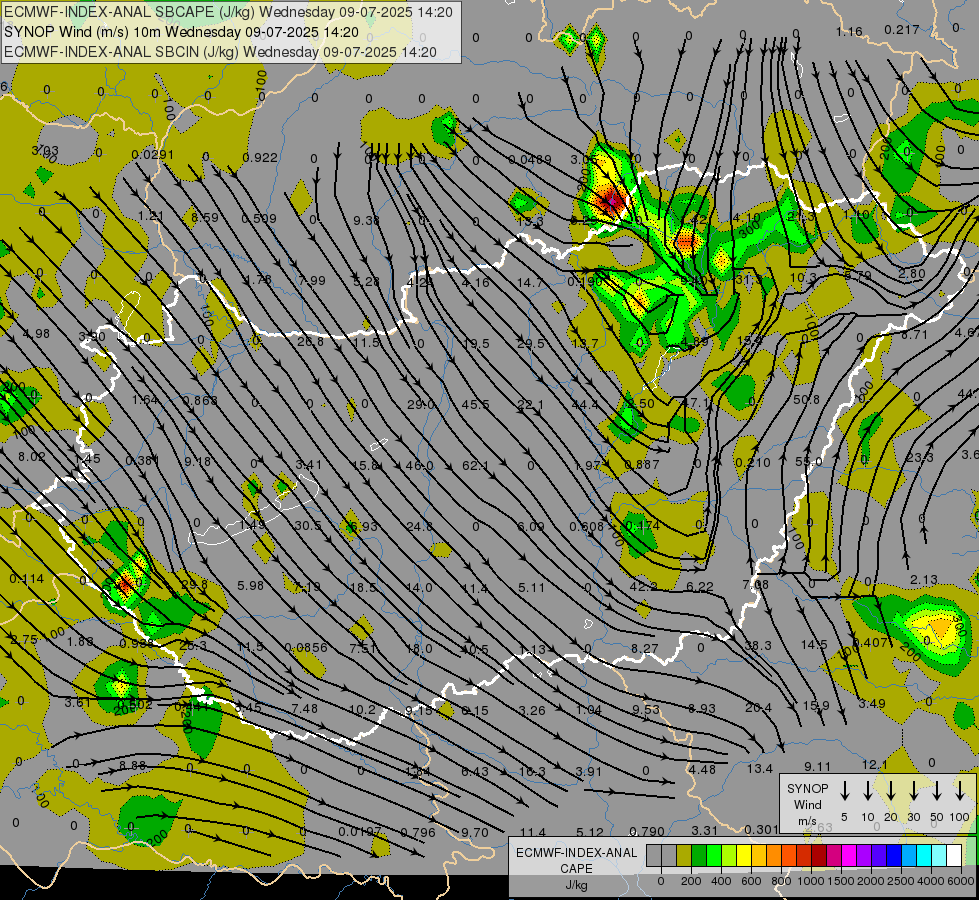Select the olive CAPE legend swatch

coord(684,855)
